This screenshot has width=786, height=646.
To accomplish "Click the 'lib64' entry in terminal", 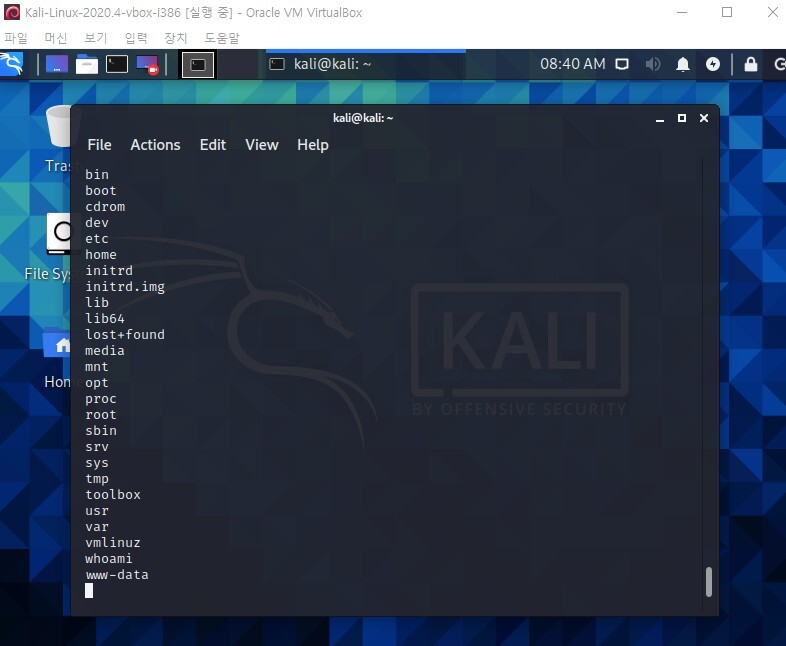I will pos(105,319).
